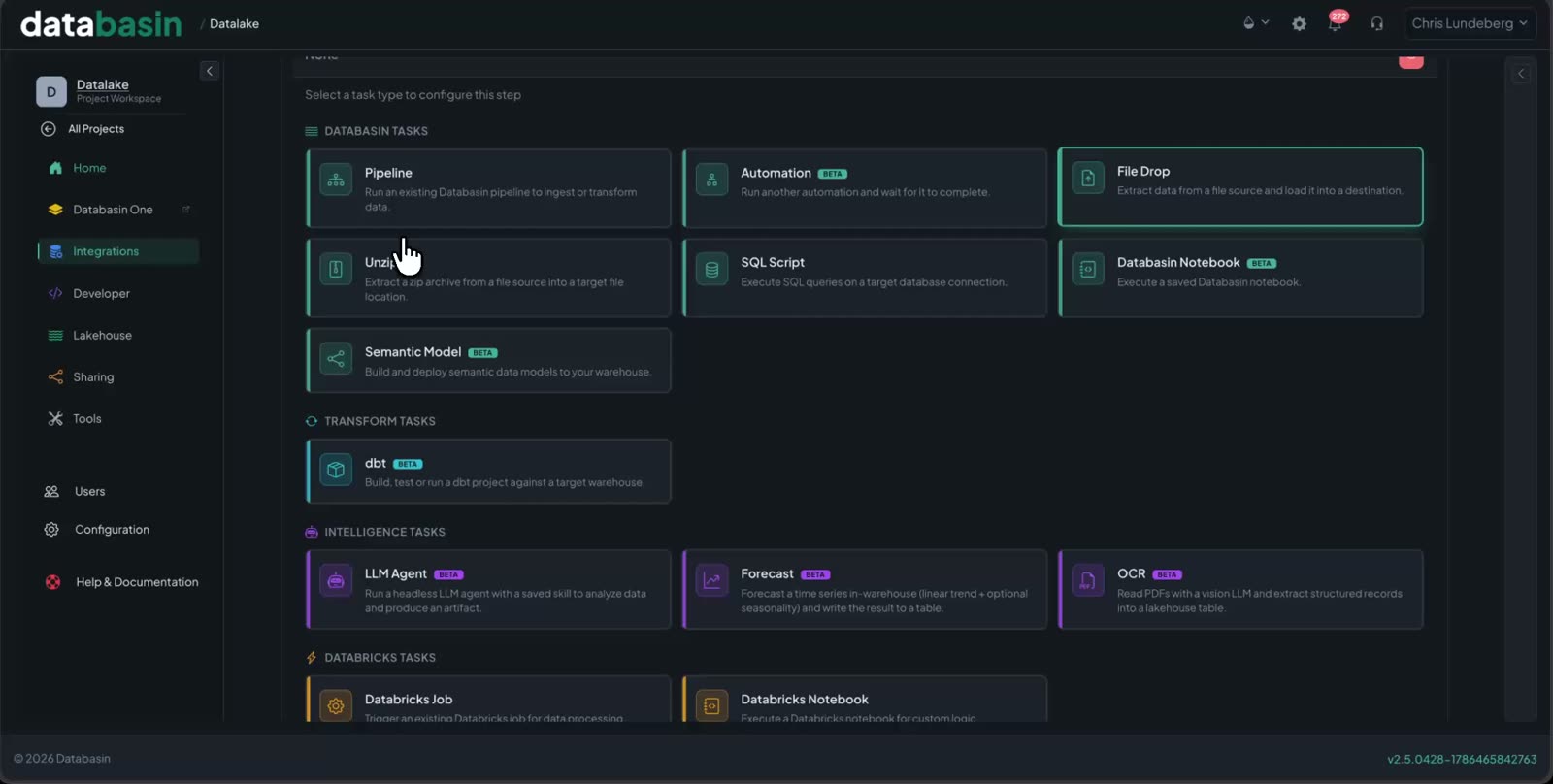The image size is (1553, 784).
Task: Click the DATABASIN TASKS section heading
Action: pyautogui.click(x=376, y=131)
